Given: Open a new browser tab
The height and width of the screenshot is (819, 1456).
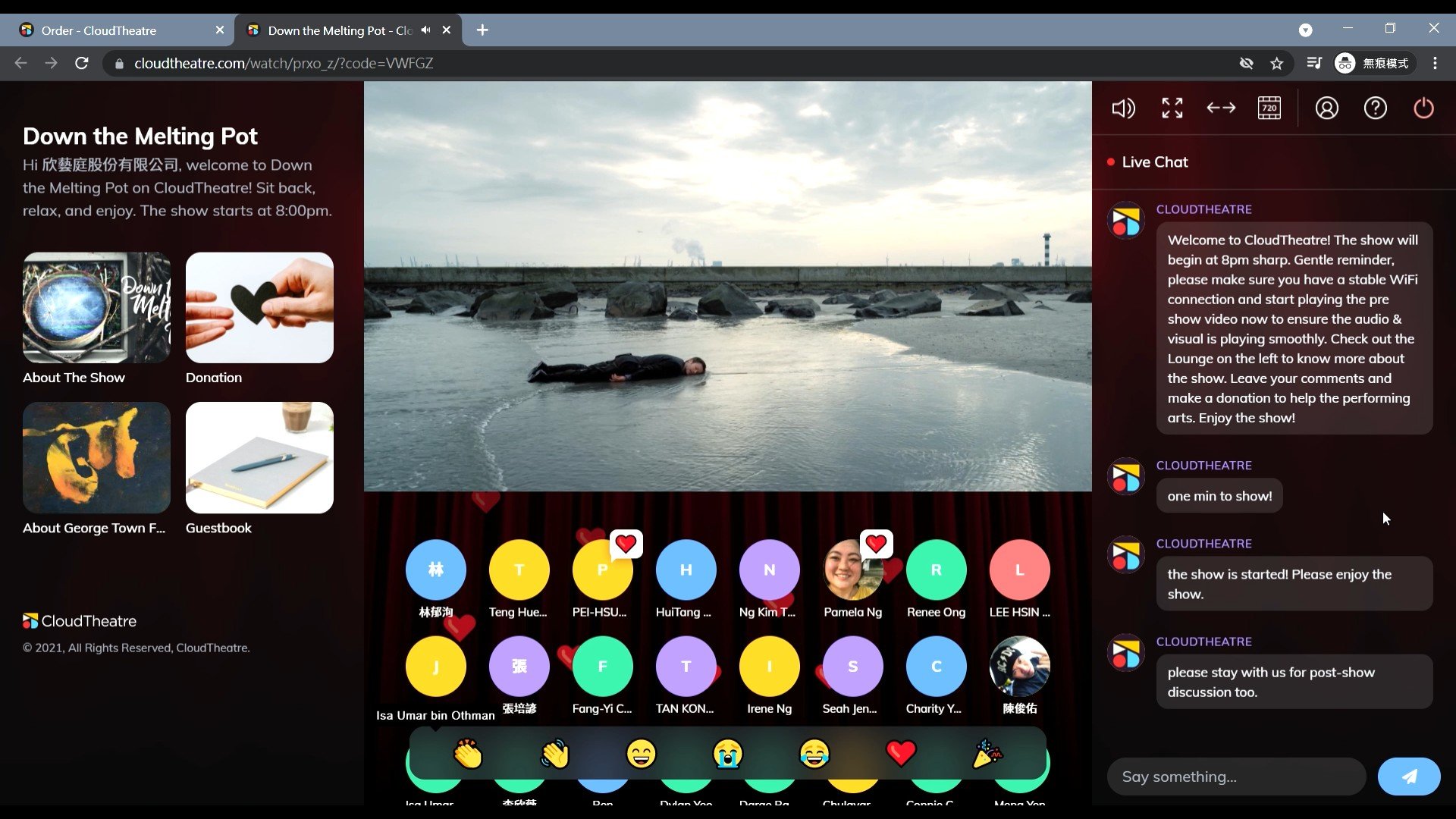Looking at the screenshot, I should (x=482, y=30).
